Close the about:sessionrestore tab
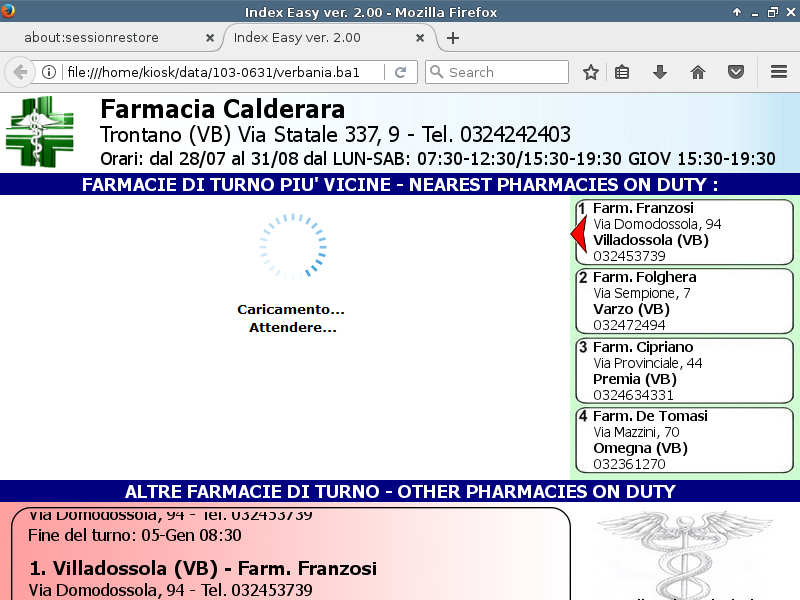Viewport: 800px width, 600px height. [210, 38]
